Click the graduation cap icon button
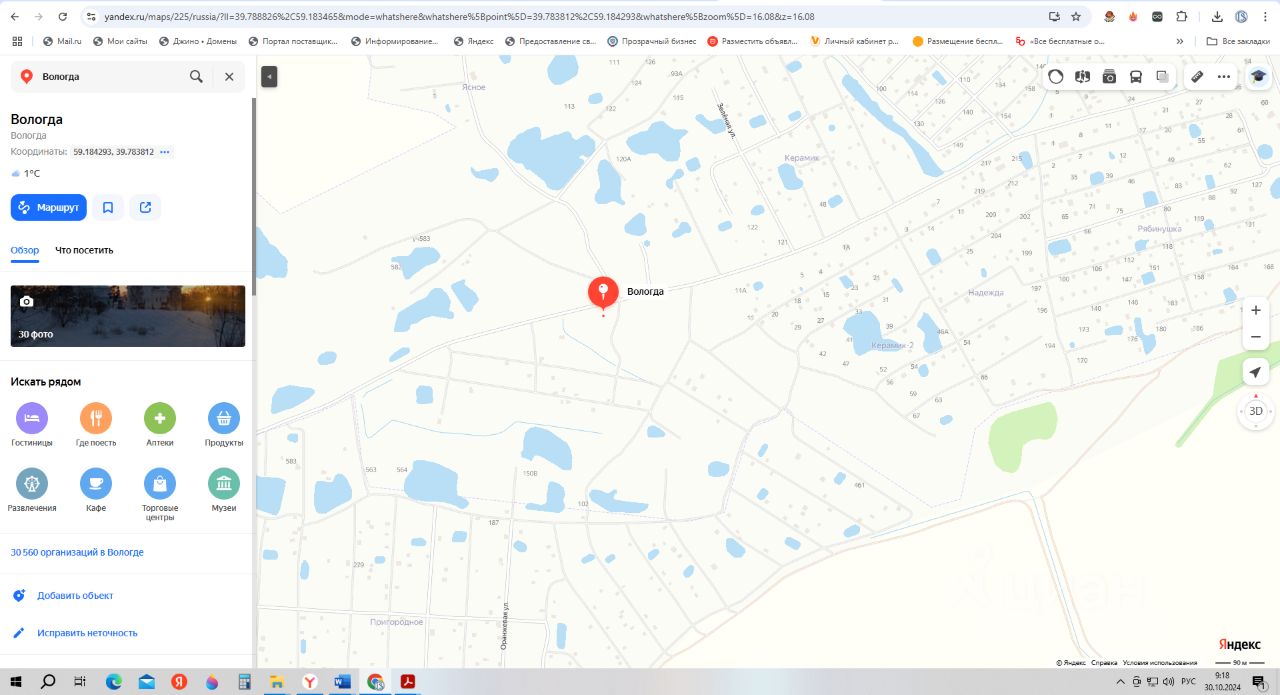The height and width of the screenshot is (695, 1280). coord(1257,76)
